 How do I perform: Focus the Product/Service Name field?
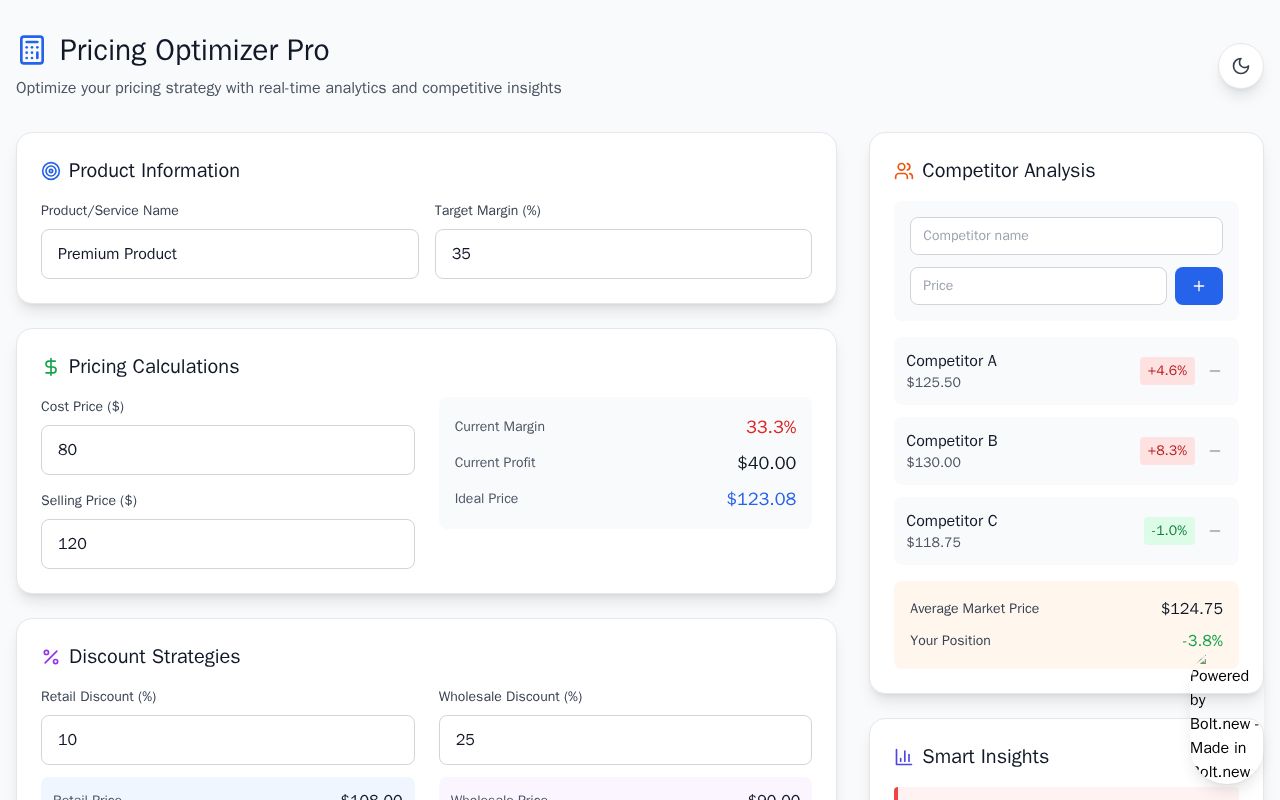tap(230, 254)
